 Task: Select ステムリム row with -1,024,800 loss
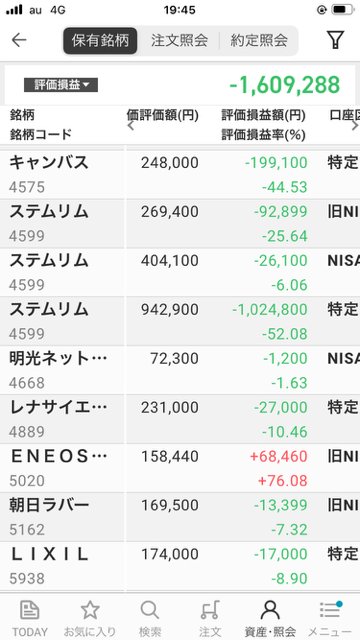(180, 321)
